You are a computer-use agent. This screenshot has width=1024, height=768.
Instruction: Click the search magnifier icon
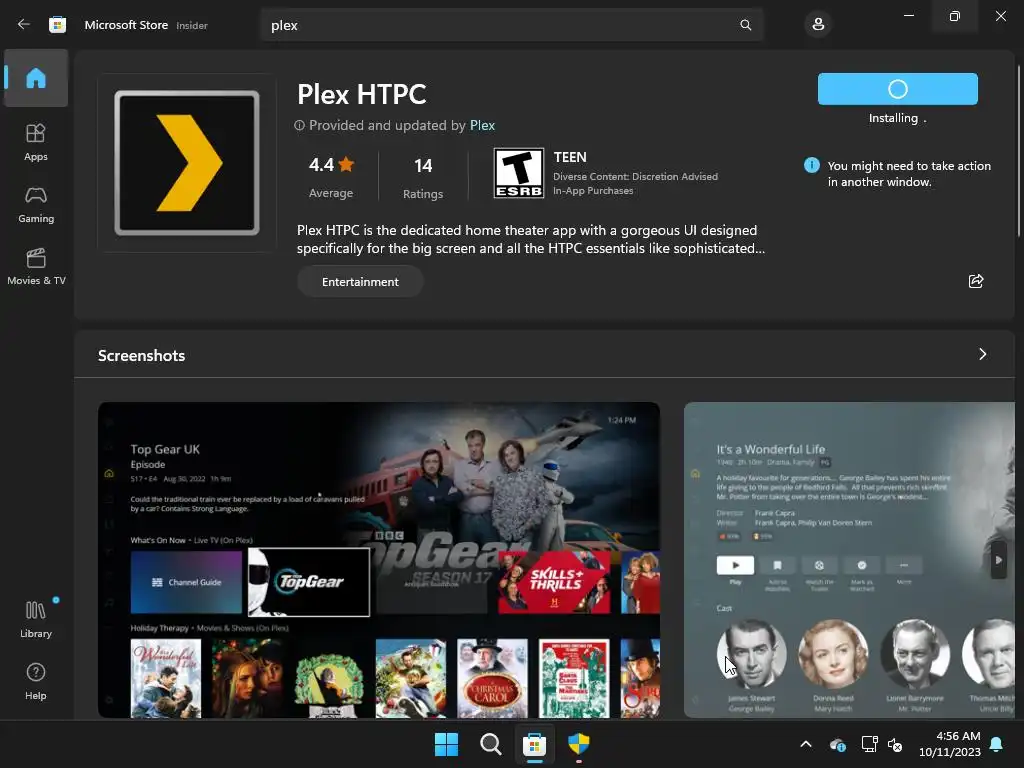coord(745,25)
